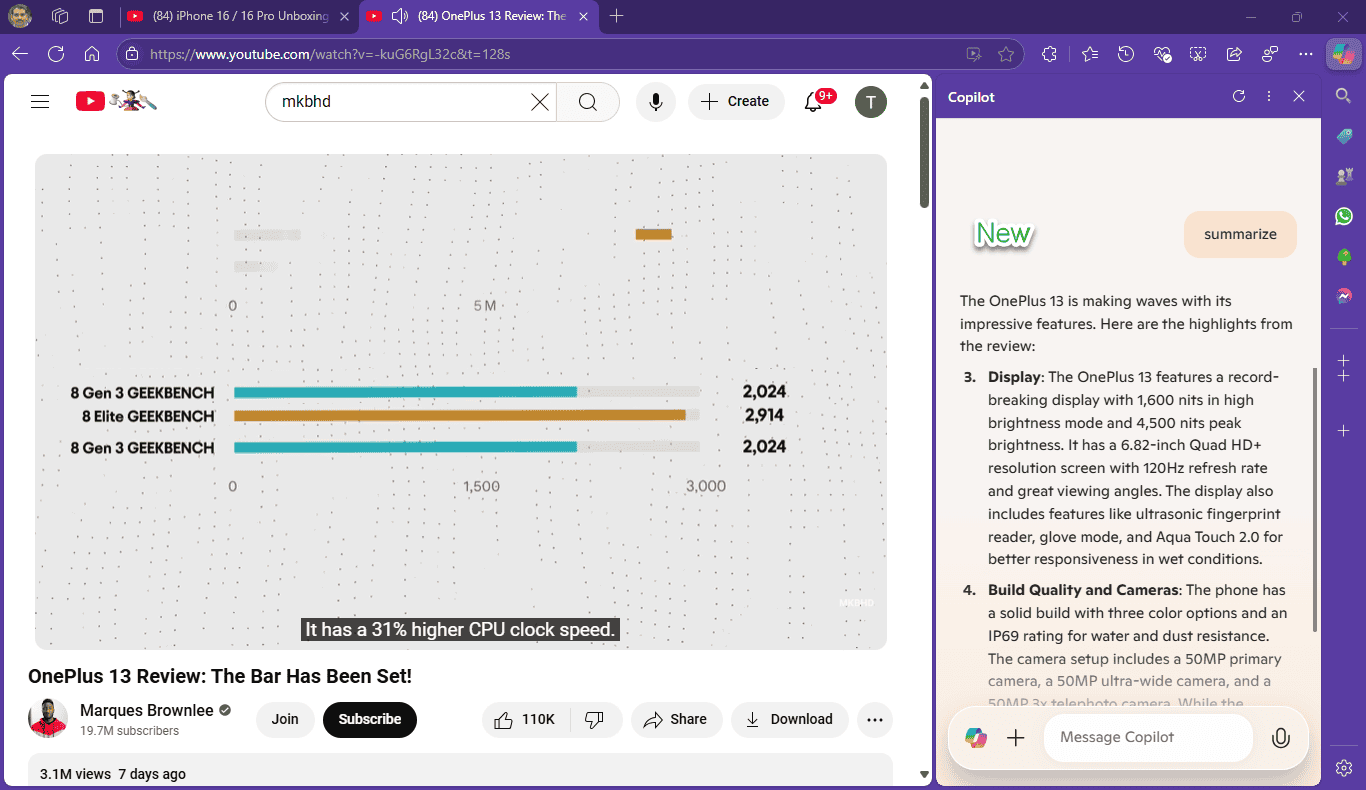The image size is (1366, 790).
Task: Mute the OnePlus 13 tab audio
Action: tap(400, 16)
